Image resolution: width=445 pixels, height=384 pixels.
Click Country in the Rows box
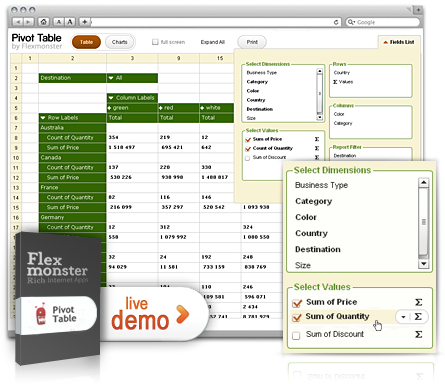(x=342, y=73)
